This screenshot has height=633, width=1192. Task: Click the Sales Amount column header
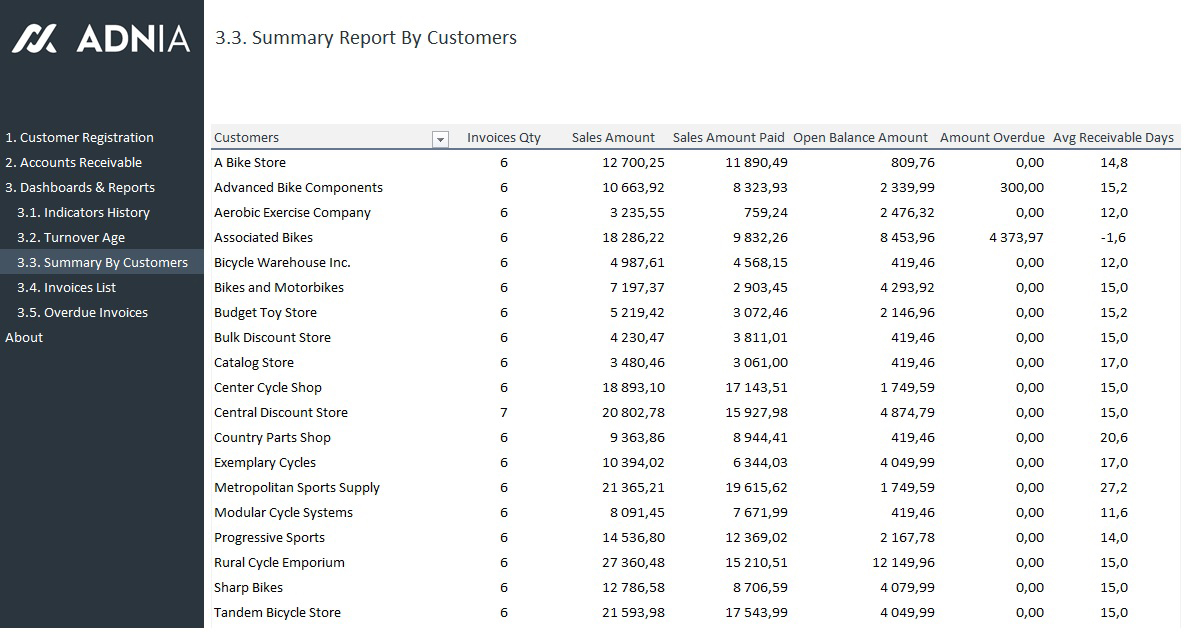[613, 138]
